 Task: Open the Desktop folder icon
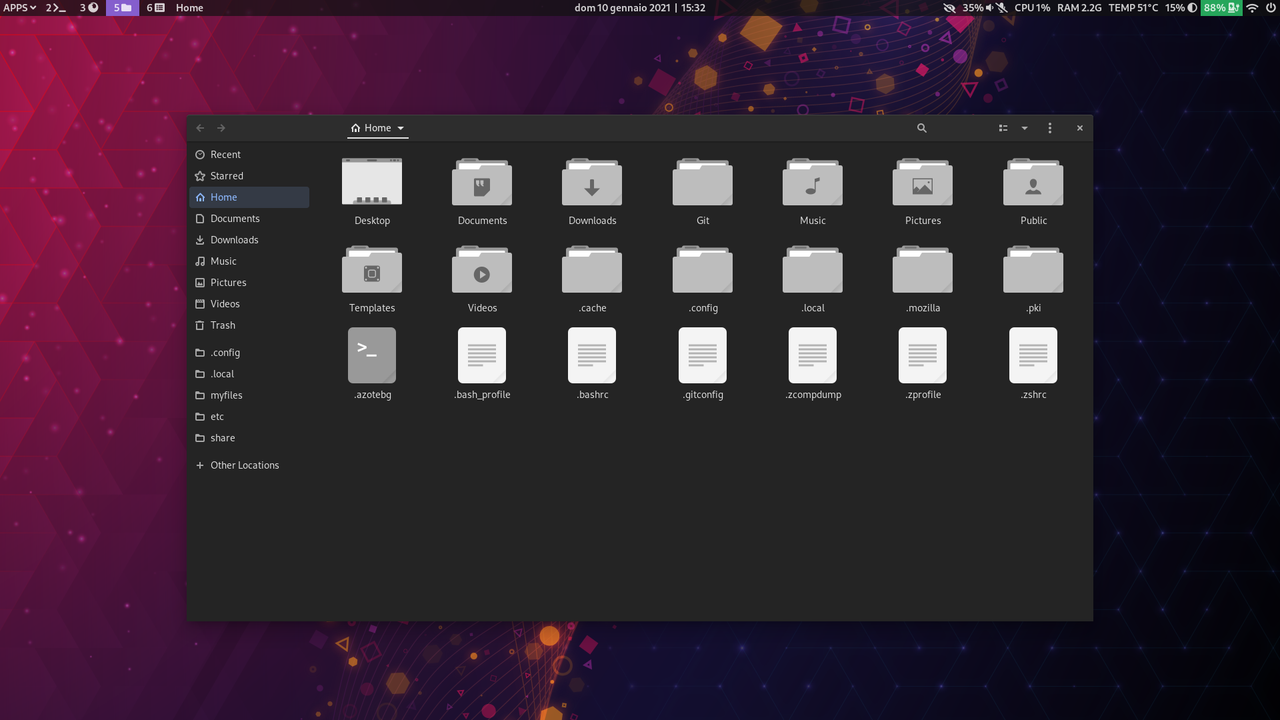(372, 182)
